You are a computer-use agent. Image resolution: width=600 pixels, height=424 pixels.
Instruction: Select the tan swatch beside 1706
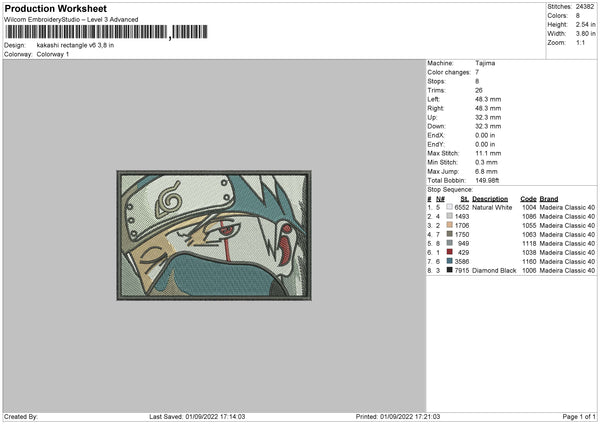tap(449, 225)
